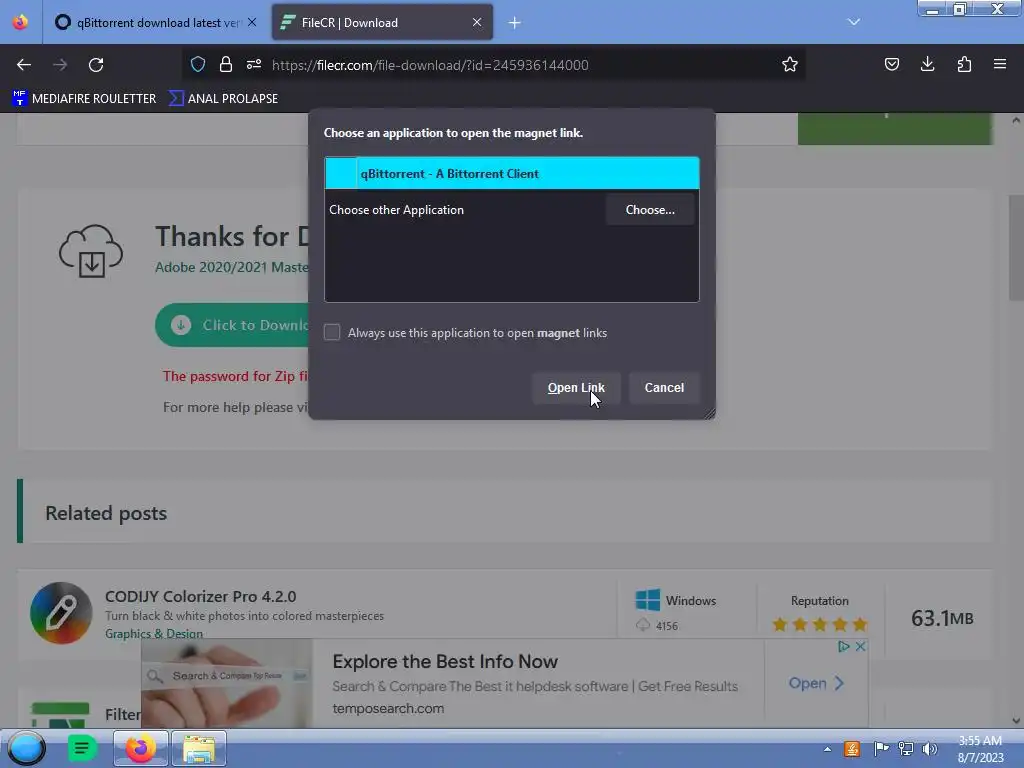This screenshot has height=768, width=1024.
Task: Click the CODIJY Colorizer app icon
Action: point(61,613)
